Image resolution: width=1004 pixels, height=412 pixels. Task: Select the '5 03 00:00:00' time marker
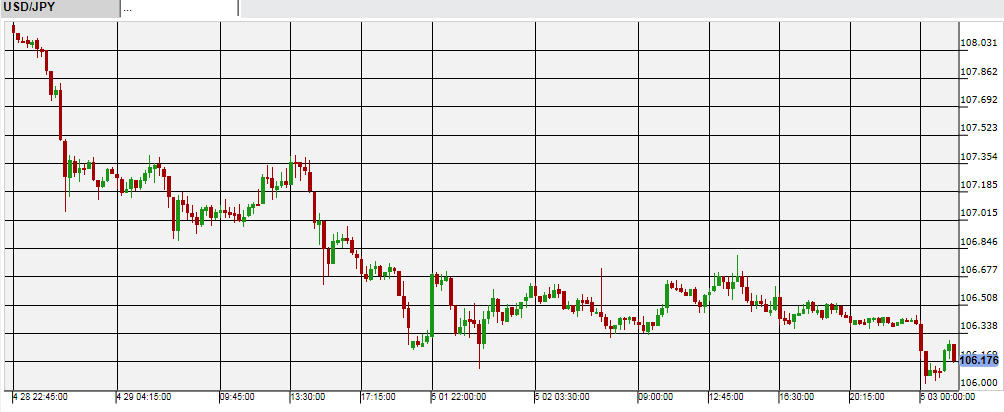pos(946,397)
